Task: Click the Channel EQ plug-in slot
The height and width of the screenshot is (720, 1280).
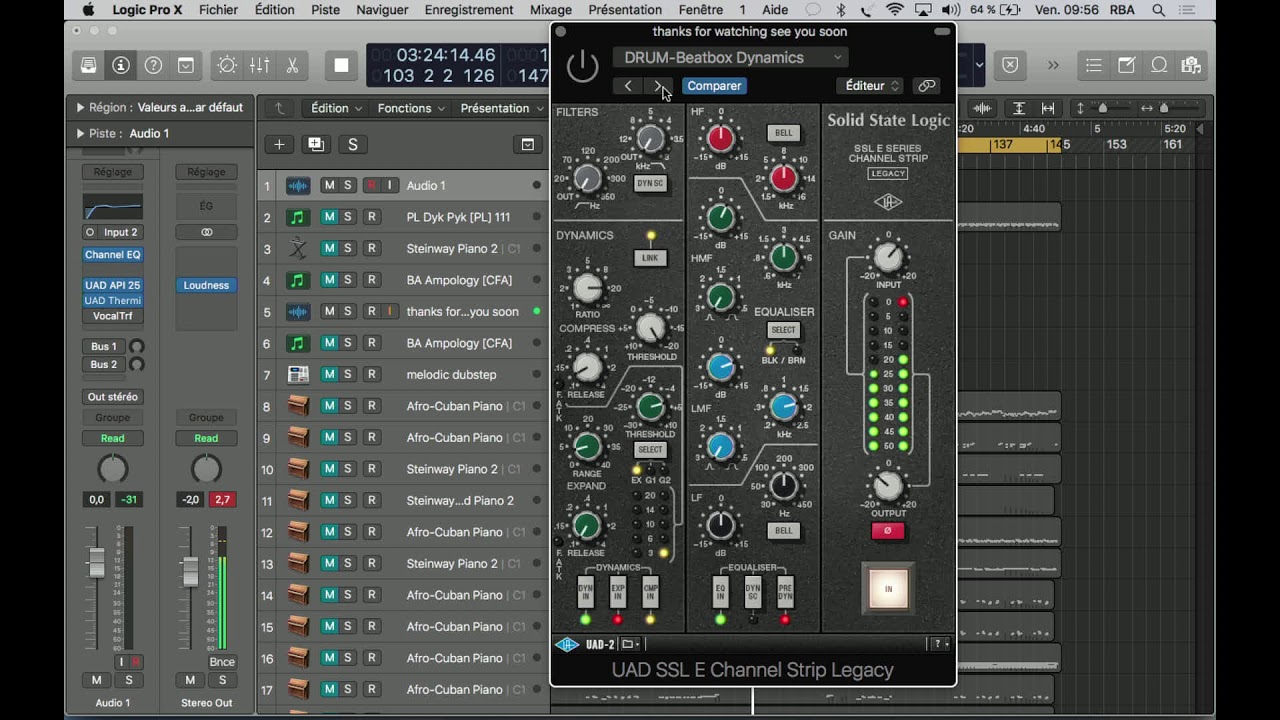Action: point(112,255)
